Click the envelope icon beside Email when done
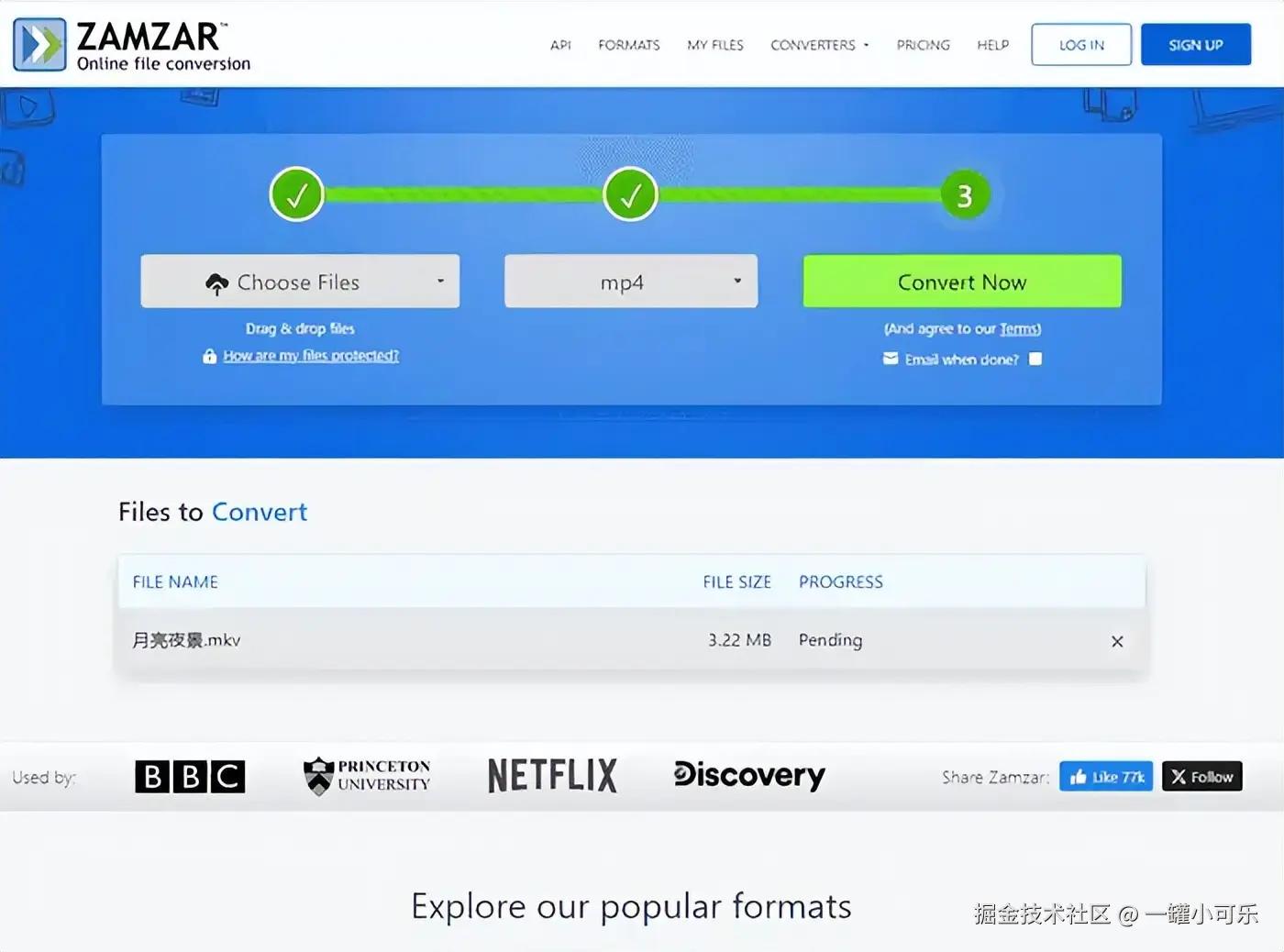 [891, 359]
